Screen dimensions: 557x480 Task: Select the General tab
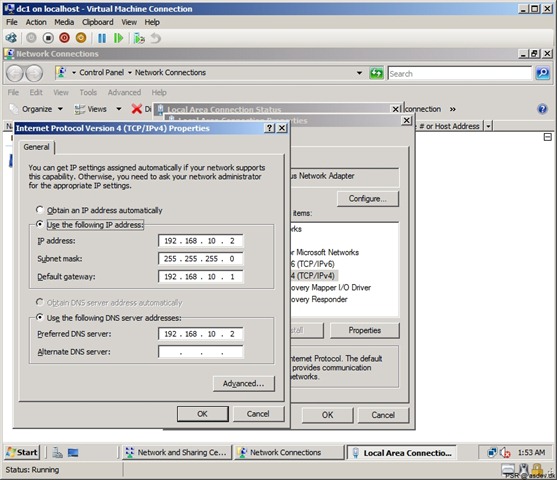[36, 147]
